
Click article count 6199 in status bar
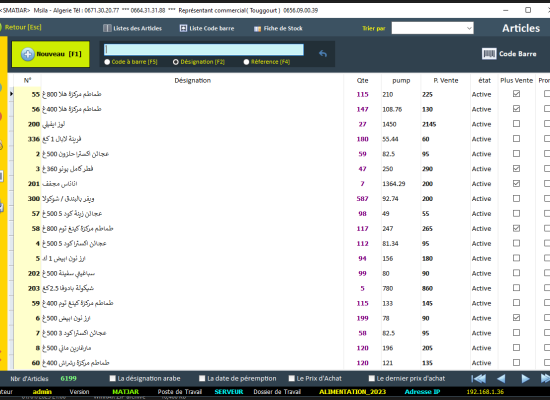click(68, 379)
